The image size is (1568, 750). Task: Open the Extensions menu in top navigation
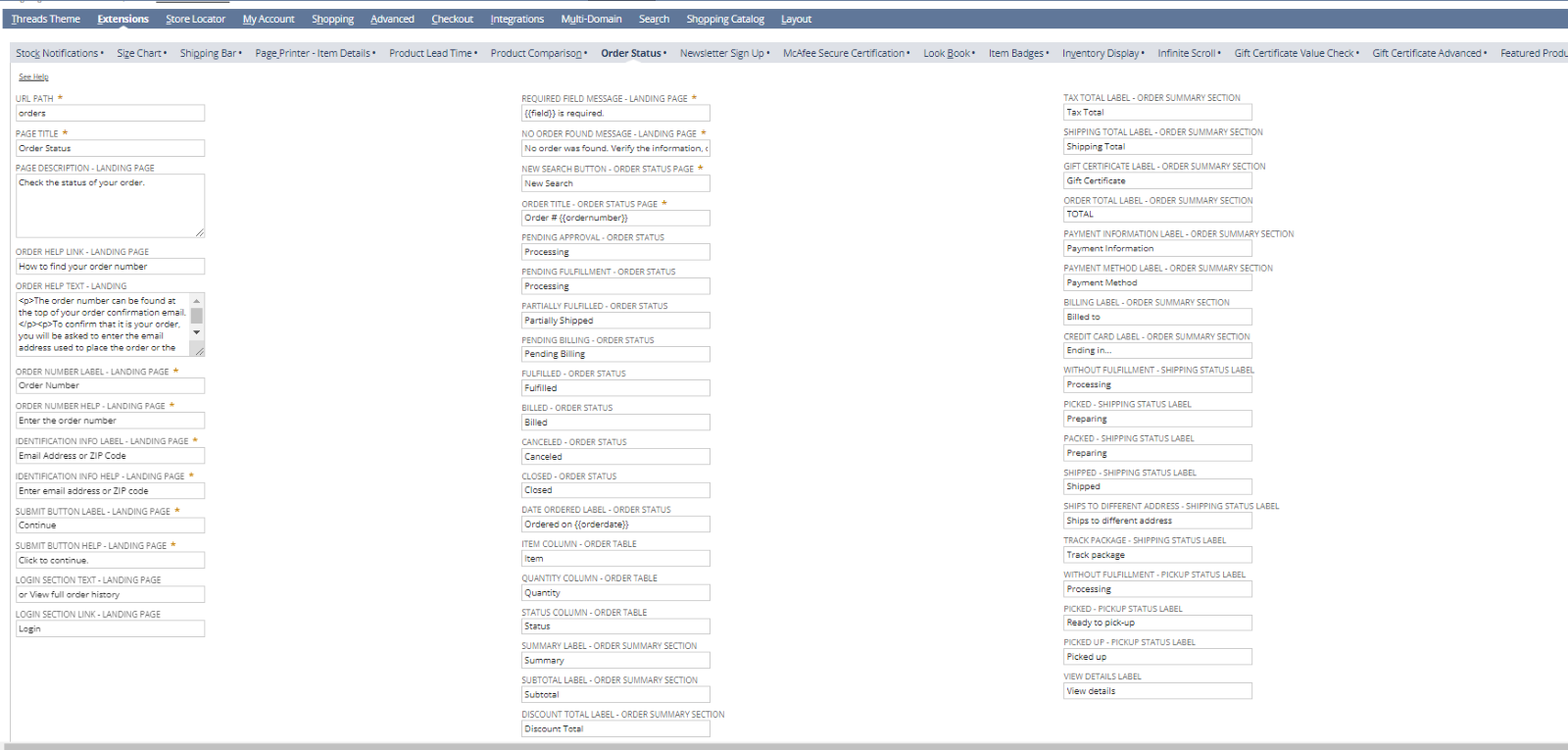[122, 19]
